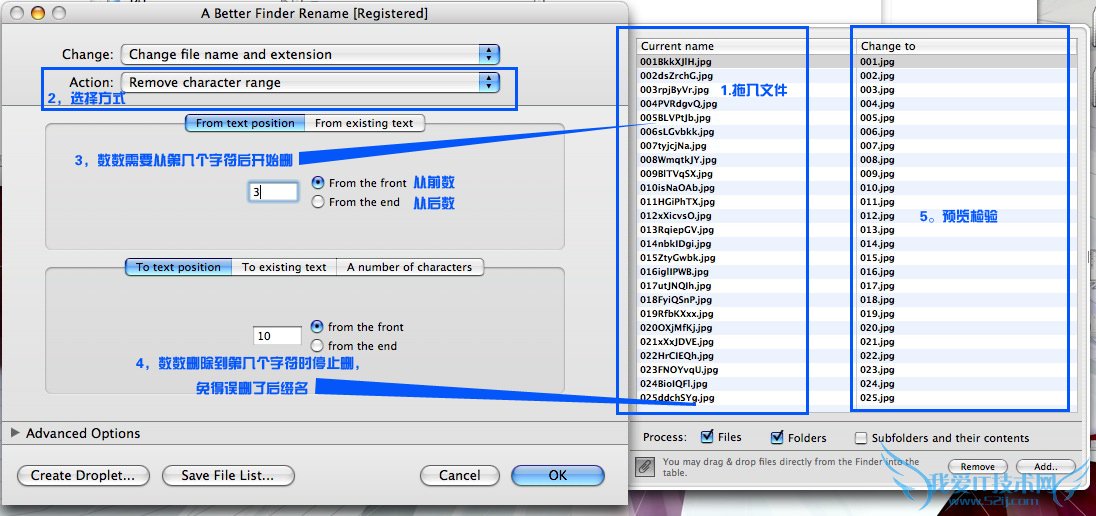Click the end position field containing 10
1096x516 pixels.
pyautogui.click(x=277, y=336)
